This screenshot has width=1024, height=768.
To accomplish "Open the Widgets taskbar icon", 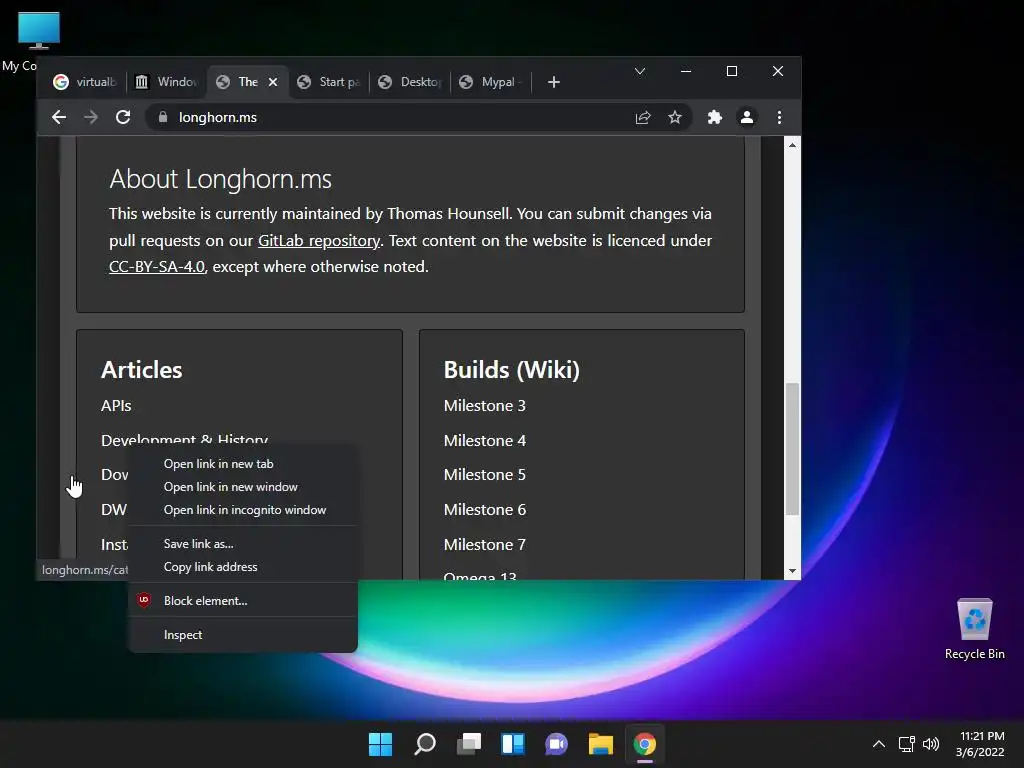I will [513, 744].
